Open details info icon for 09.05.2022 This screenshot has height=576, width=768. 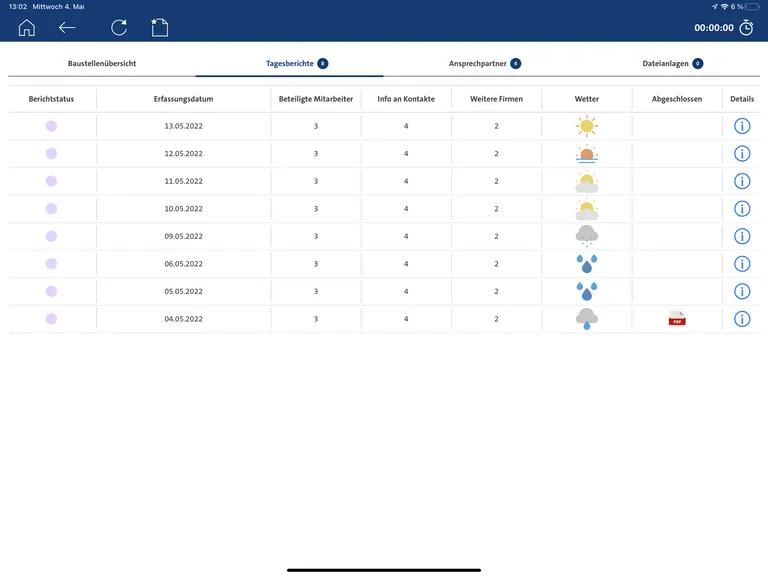click(x=742, y=236)
